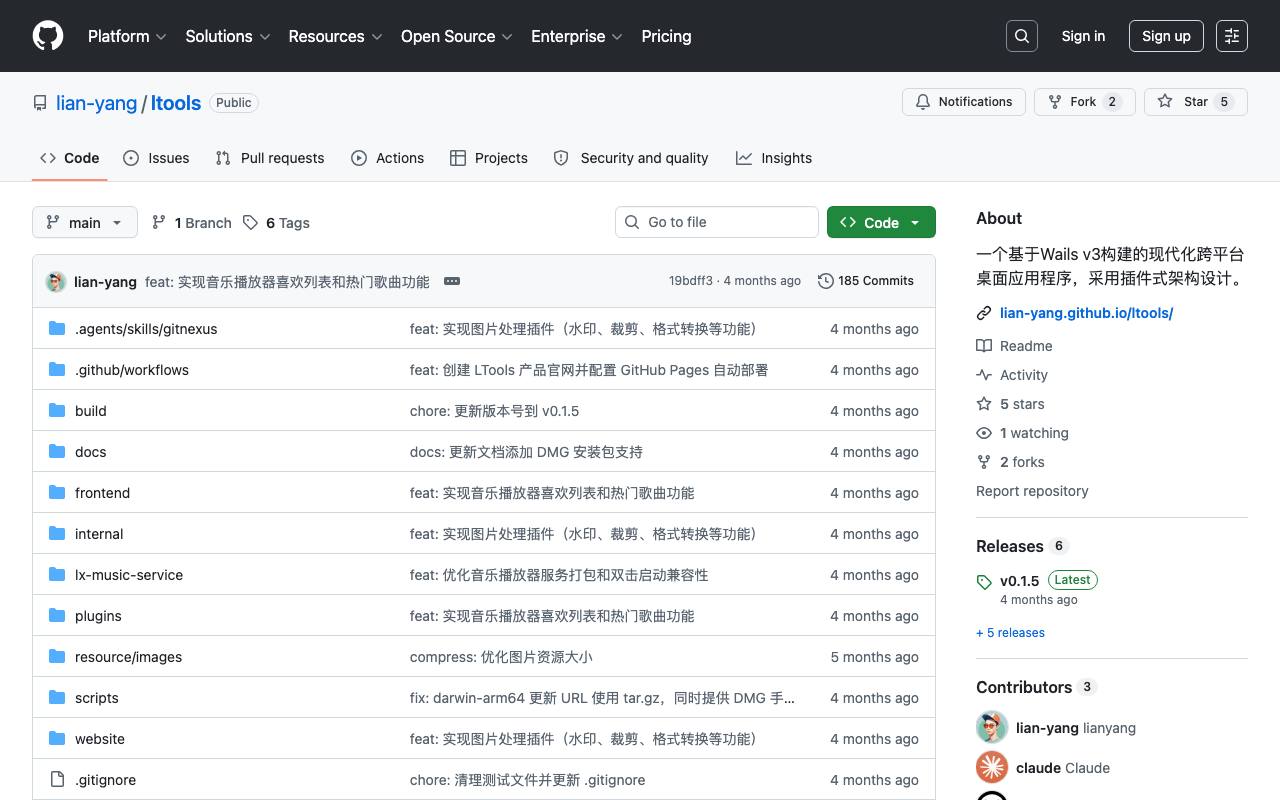This screenshot has width=1280, height=800.
Task: Switch to the Pull requests tab
Action: coord(270,158)
